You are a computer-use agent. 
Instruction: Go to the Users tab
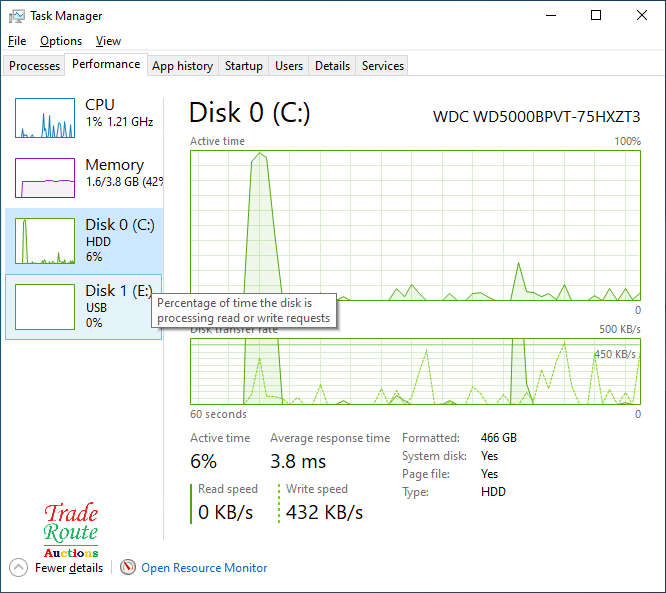click(289, 66)
